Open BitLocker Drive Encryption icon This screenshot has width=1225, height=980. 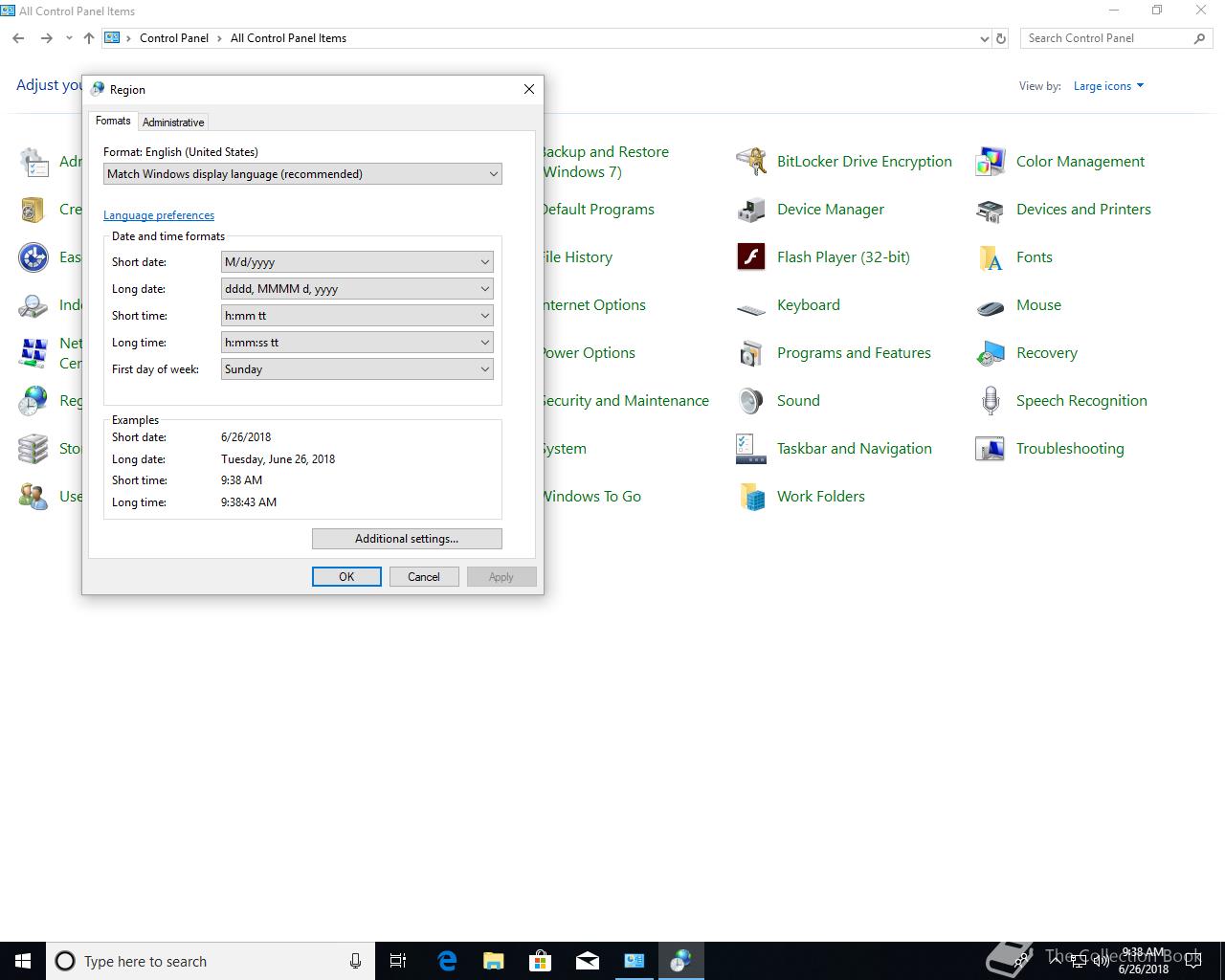pos(751,162)
